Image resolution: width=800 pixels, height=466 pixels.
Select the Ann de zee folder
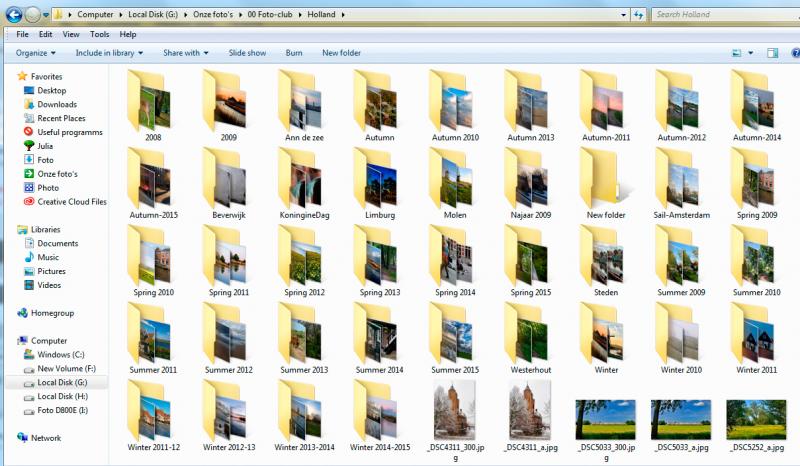tap(303, 106)
